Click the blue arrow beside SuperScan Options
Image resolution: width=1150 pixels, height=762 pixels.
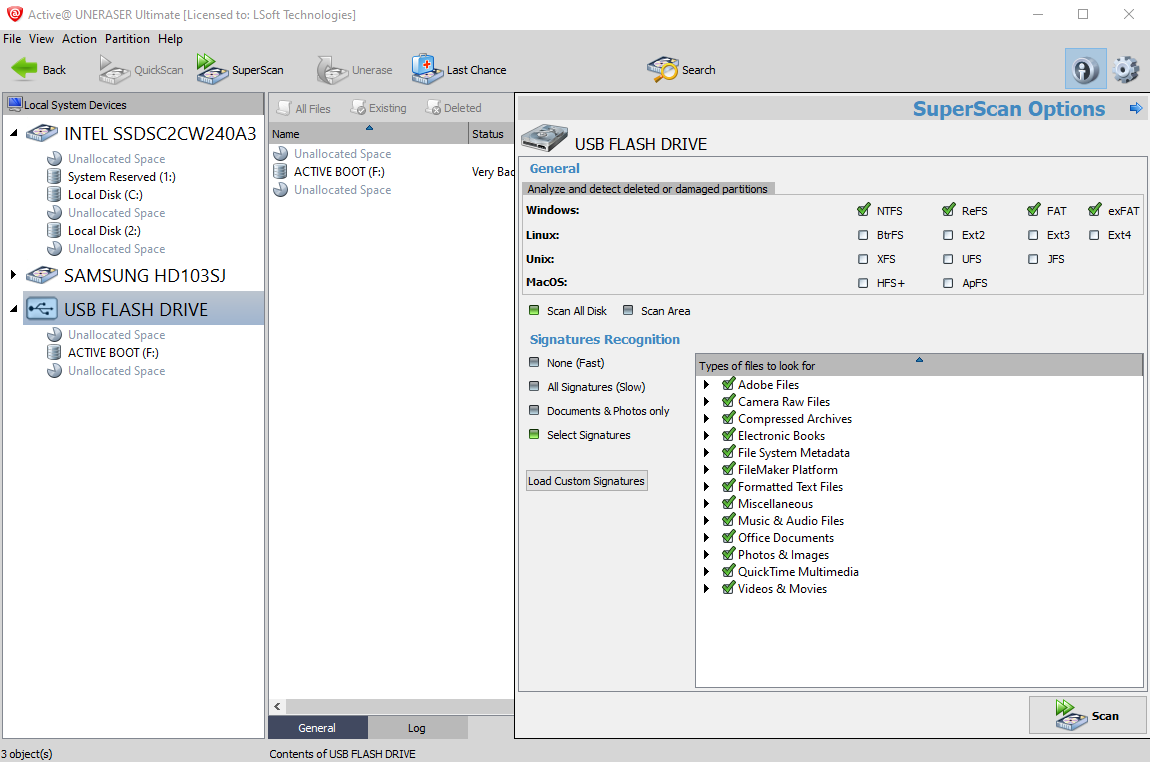1135,109
